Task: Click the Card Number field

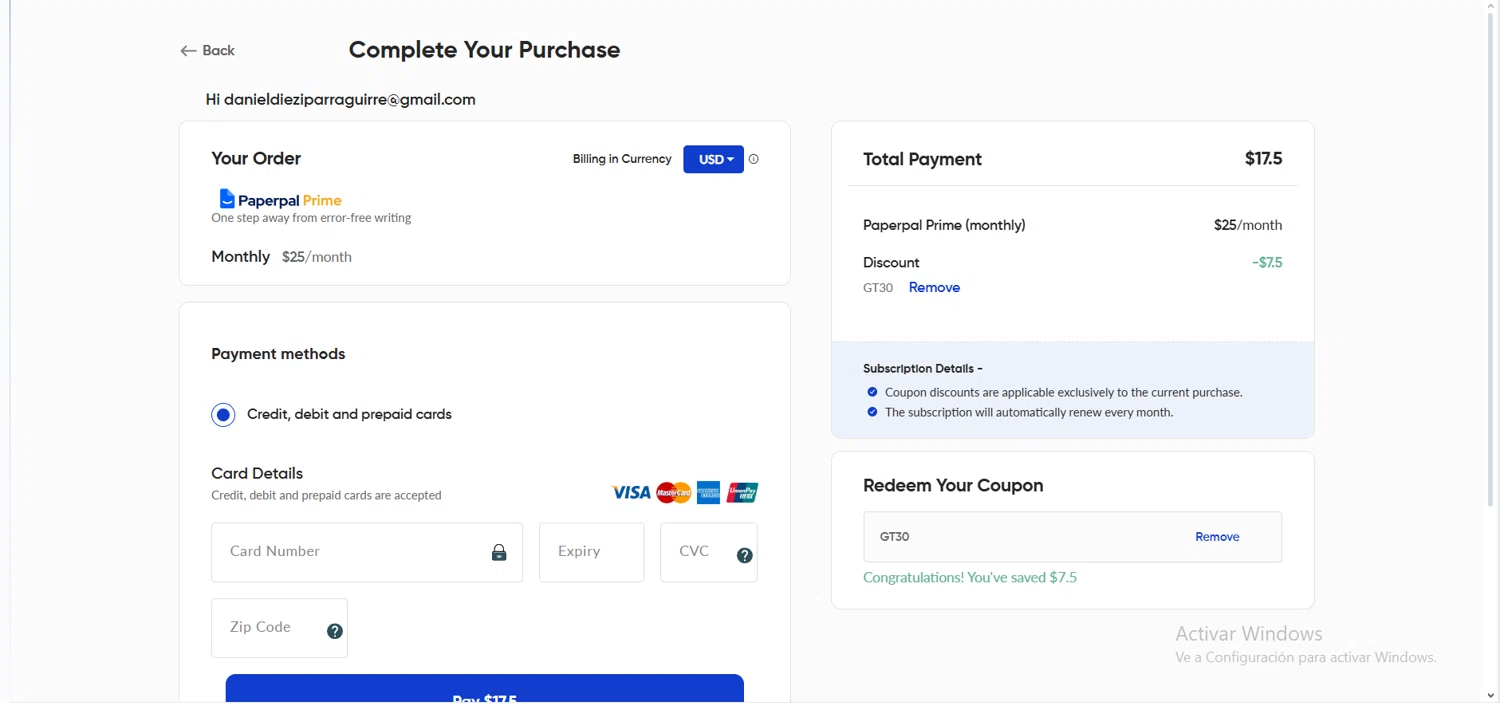Action: coord(366,552)
